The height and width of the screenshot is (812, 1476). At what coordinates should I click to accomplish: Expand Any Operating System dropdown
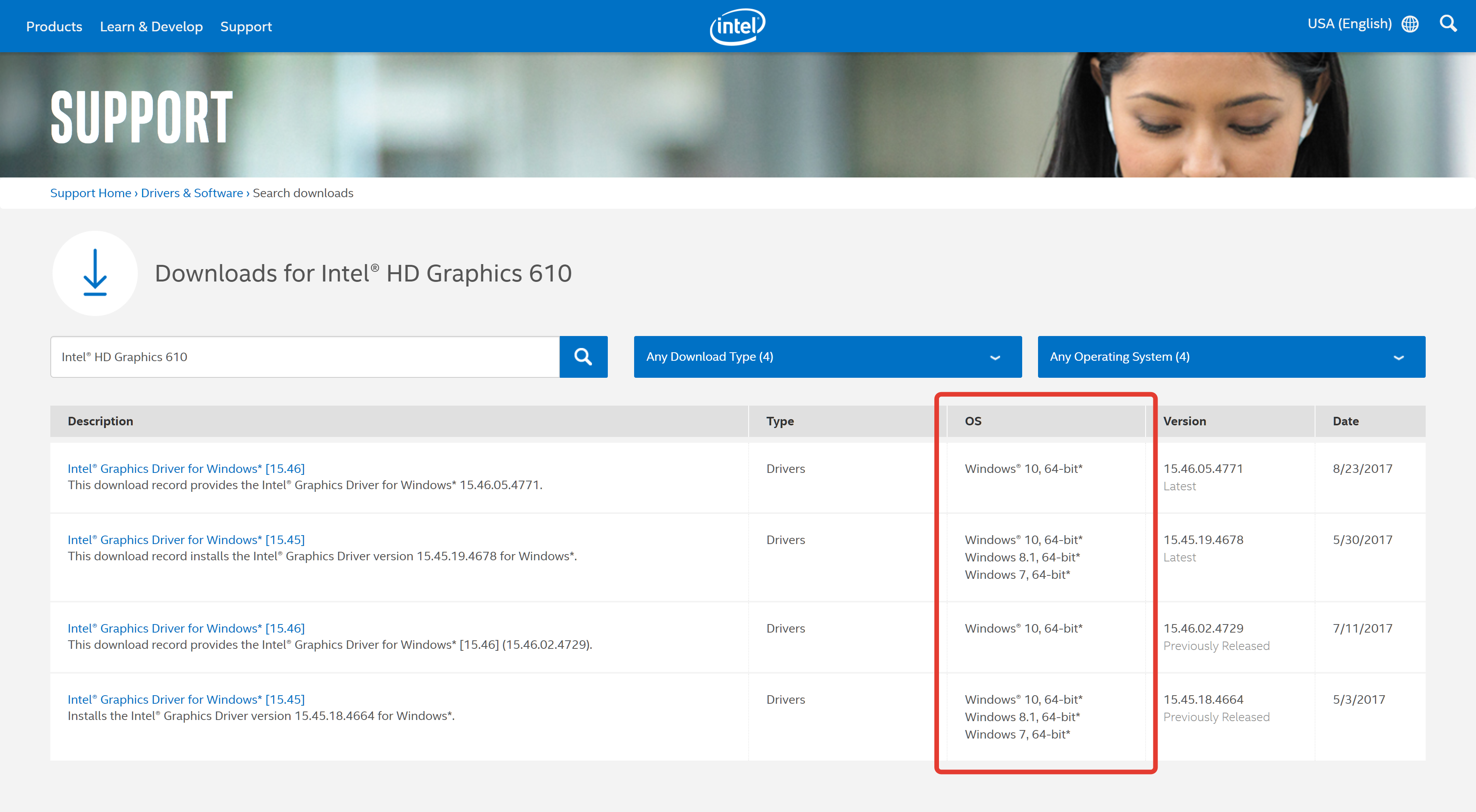tap(1231, 357)
